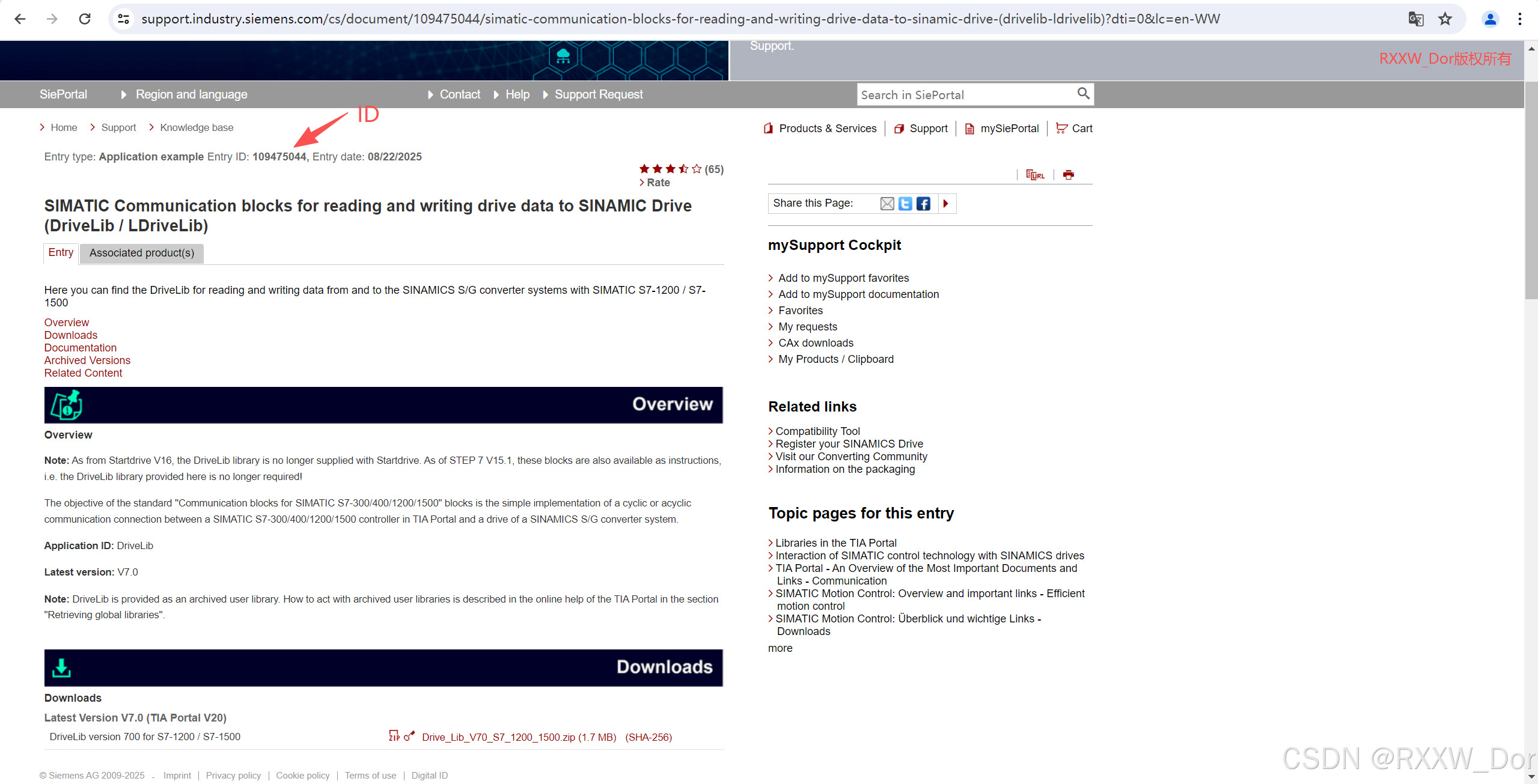The width and height of the screenshot is (1538, 784).
Task: Expand Region and language menu
Action: pos(191,94)
